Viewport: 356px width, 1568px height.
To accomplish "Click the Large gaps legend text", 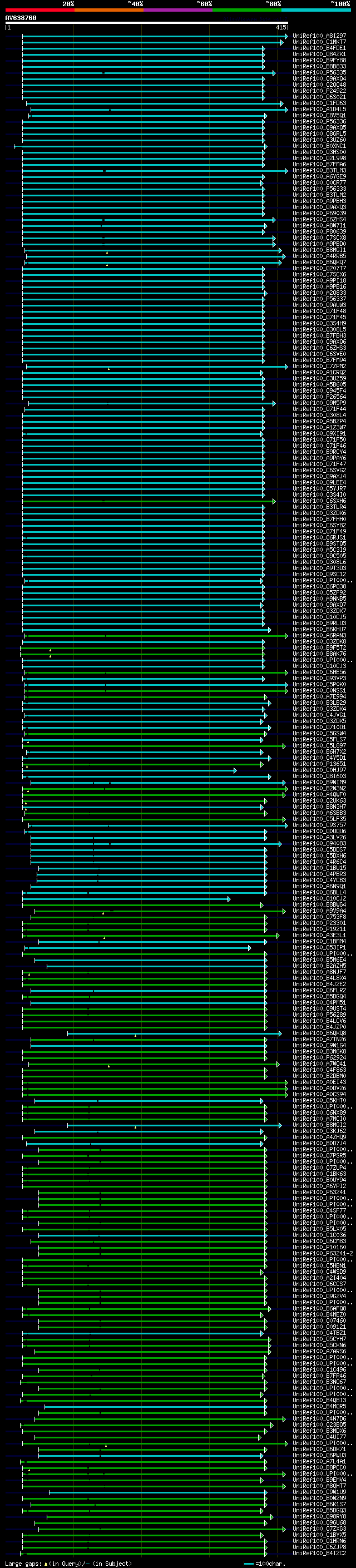I will click(x=68, y=1564).
